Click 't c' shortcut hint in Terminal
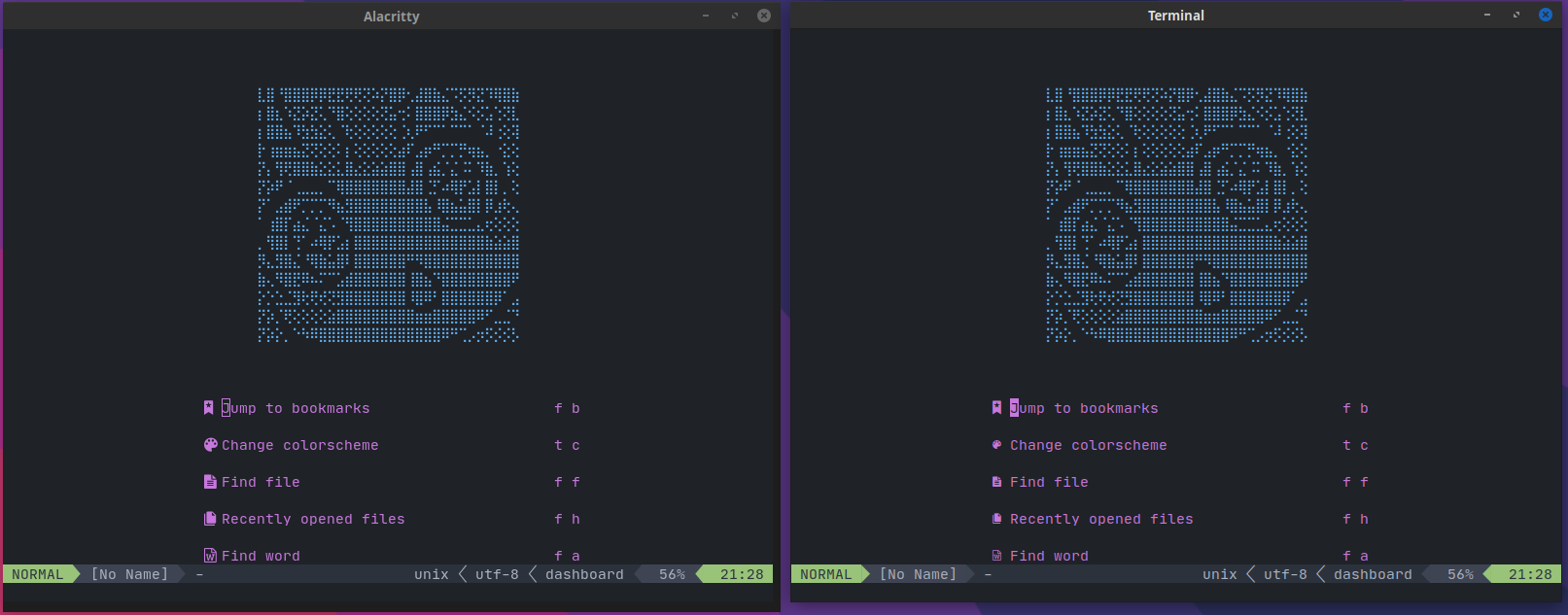 pos(1355,445)
